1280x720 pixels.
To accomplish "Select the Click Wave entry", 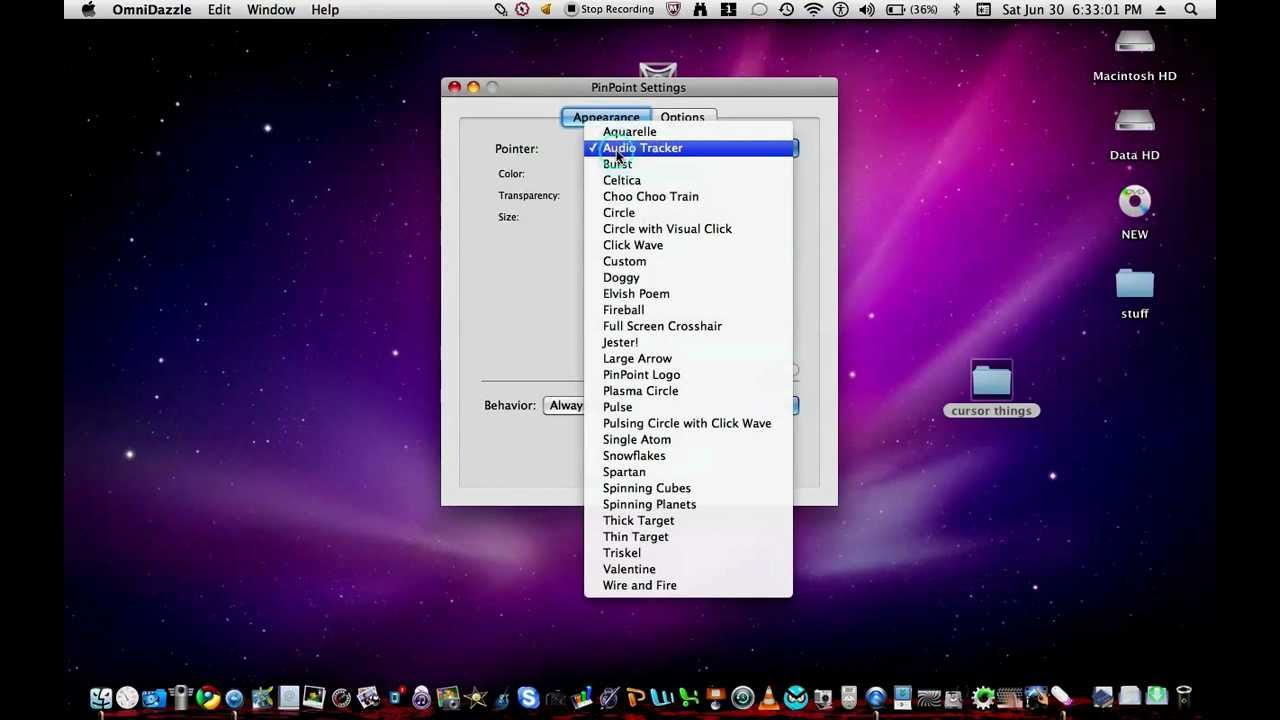I will coord(688,245).
